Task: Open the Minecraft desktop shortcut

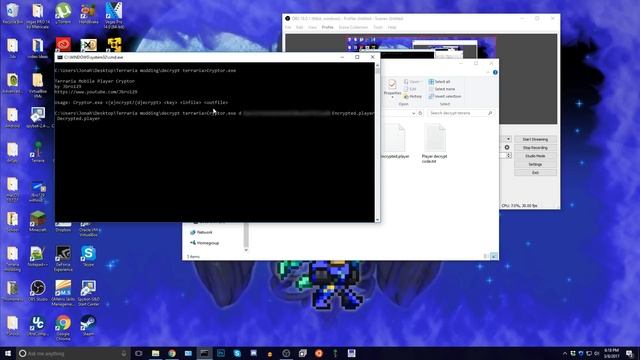Action: pos(38,221)
